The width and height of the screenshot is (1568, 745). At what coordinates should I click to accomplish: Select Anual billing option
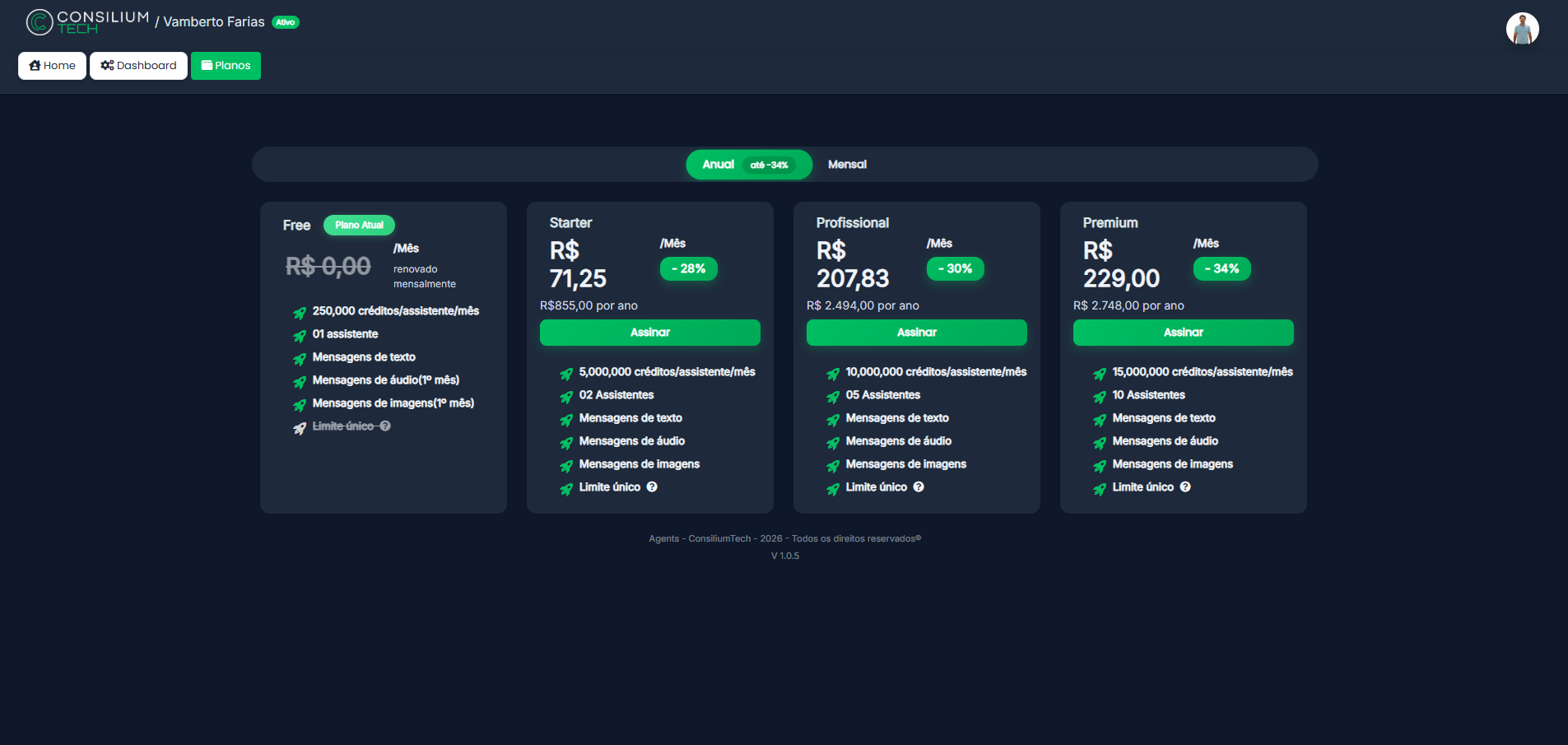tap(718, 165)
